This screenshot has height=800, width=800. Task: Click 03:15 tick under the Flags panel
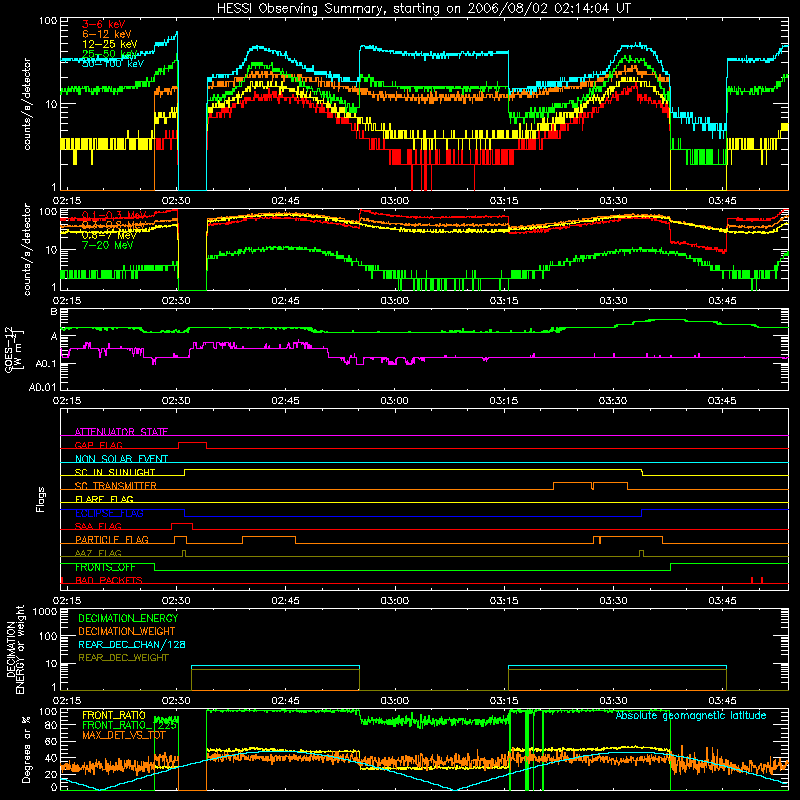point(504,601)
